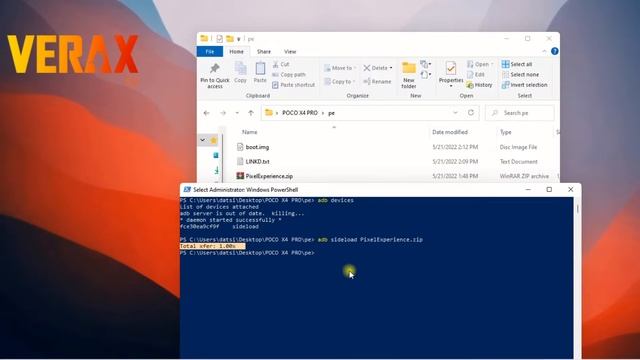Image resolution: width=640 pixels, height=360 pixels.
Task: Click the Refresh button in address bar
Action: click(x=471, y=113)
